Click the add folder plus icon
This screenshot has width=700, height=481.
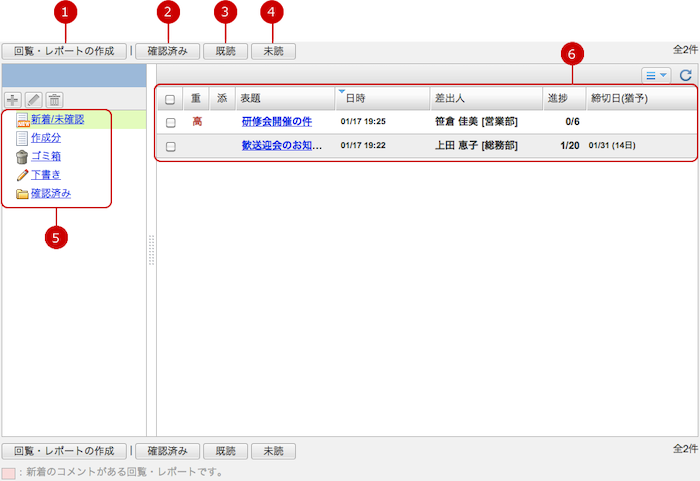pos(12,100)
